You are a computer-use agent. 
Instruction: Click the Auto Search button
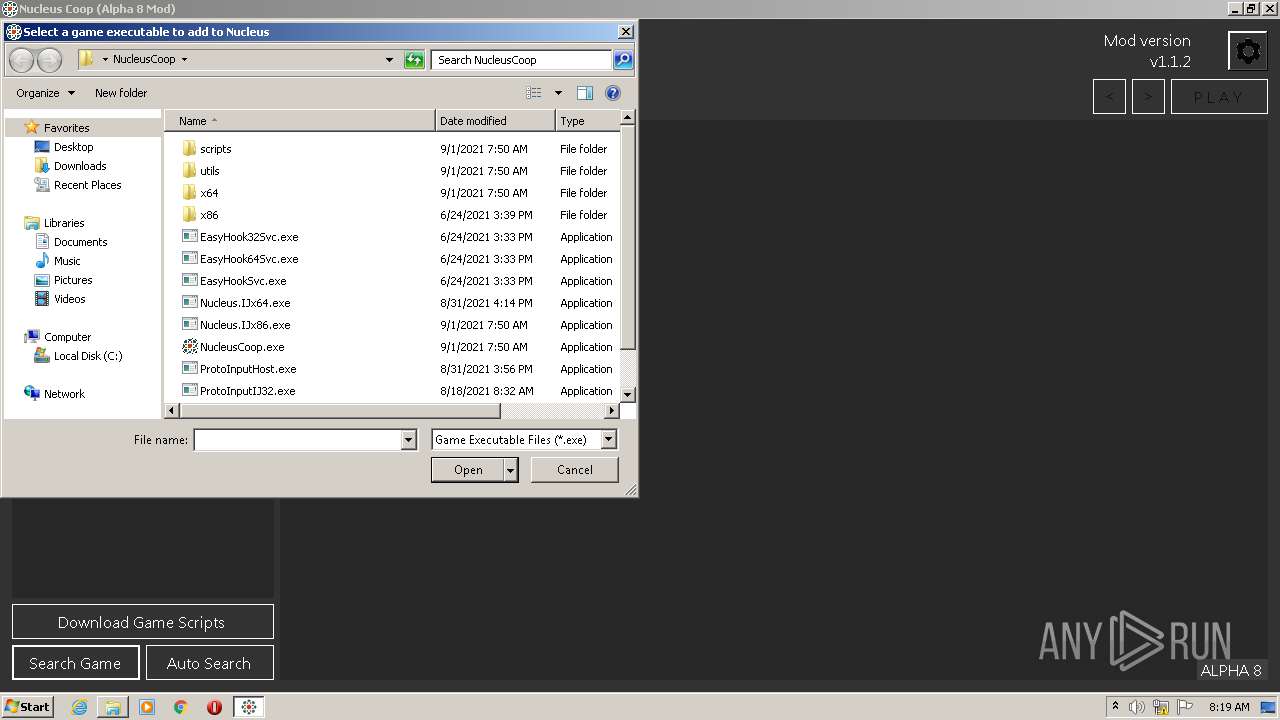[x=210, y=663]
